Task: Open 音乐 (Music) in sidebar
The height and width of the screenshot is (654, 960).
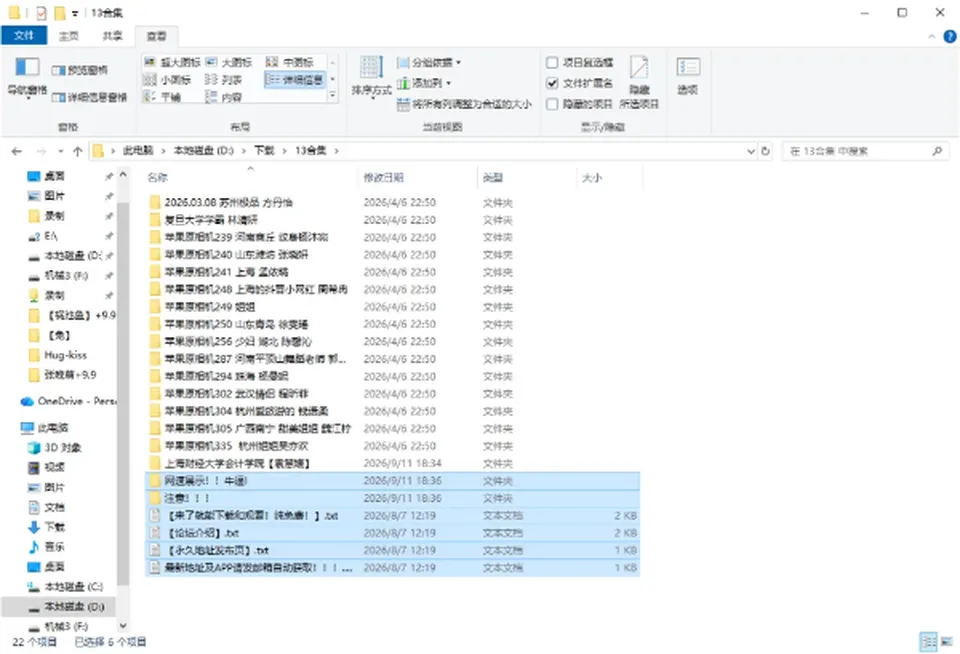Action: (x=47, y=547)
